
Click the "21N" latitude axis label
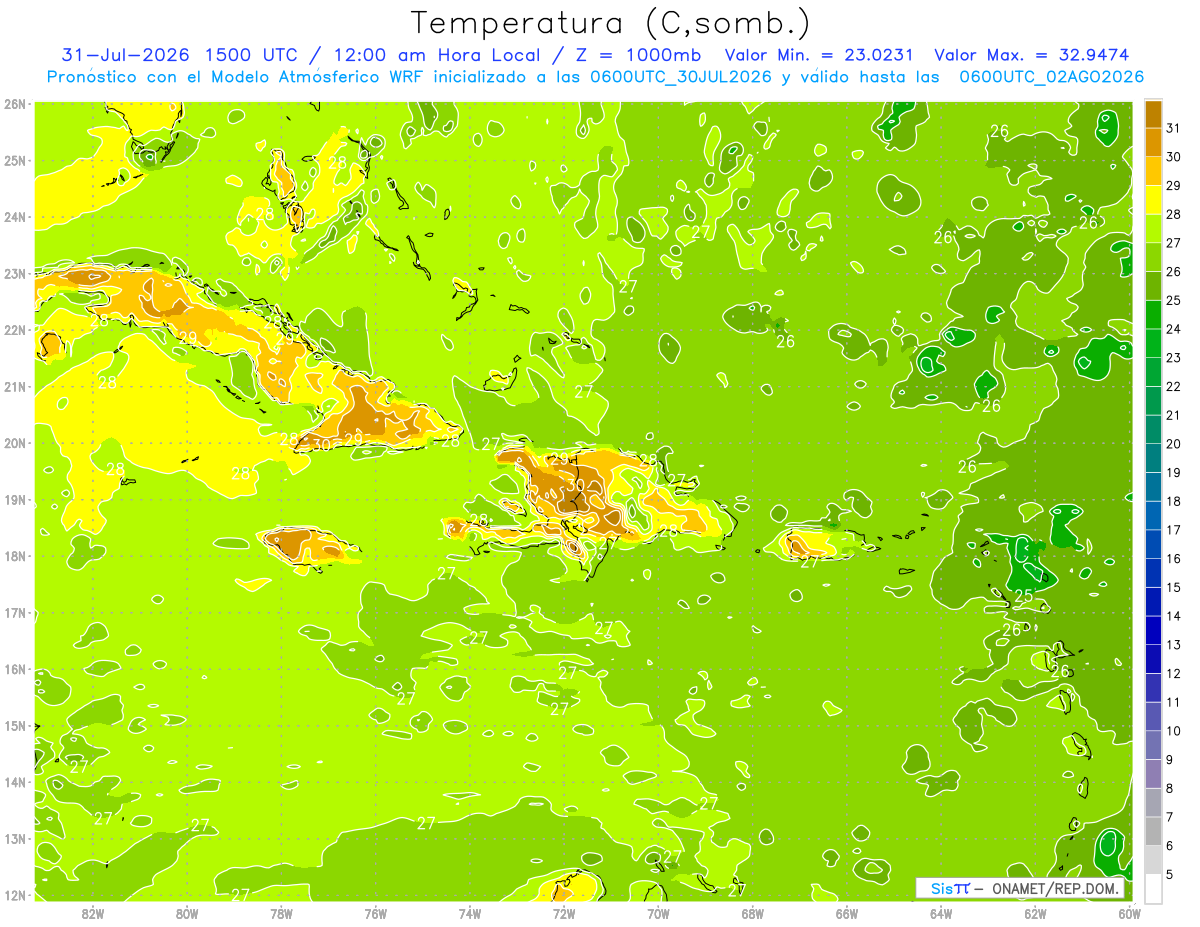click(15, 386)
